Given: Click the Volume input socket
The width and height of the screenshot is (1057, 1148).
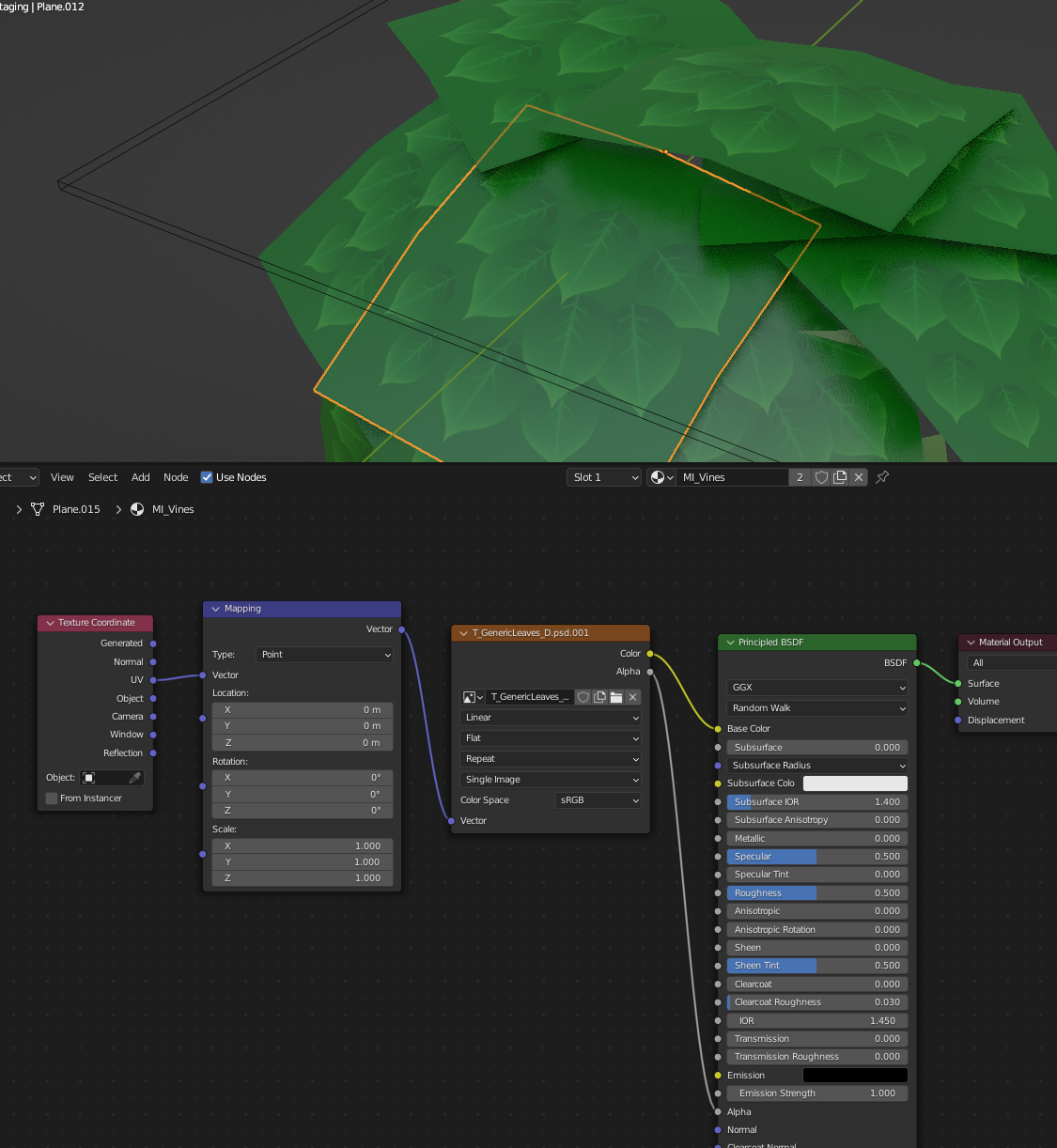Looking at the screenshot, I should pos(957,702).
